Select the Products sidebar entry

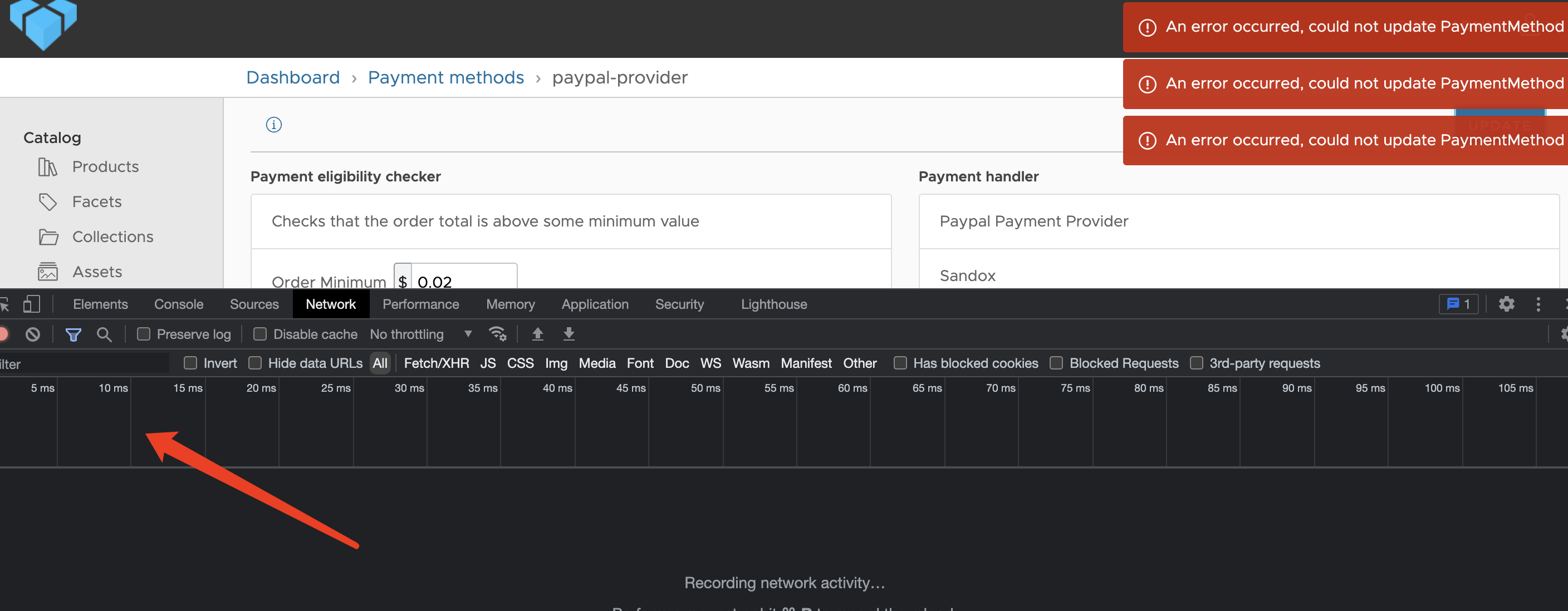[105, 166]
